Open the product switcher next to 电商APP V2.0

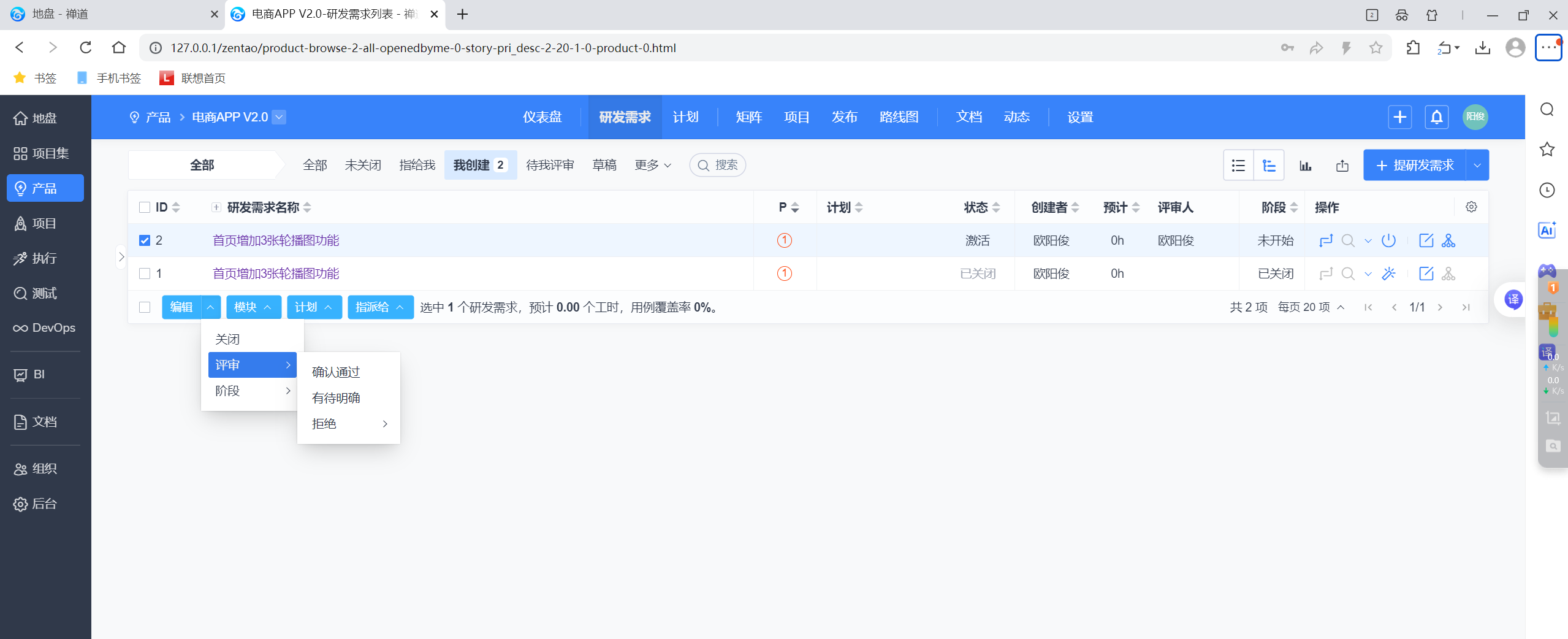280,117
